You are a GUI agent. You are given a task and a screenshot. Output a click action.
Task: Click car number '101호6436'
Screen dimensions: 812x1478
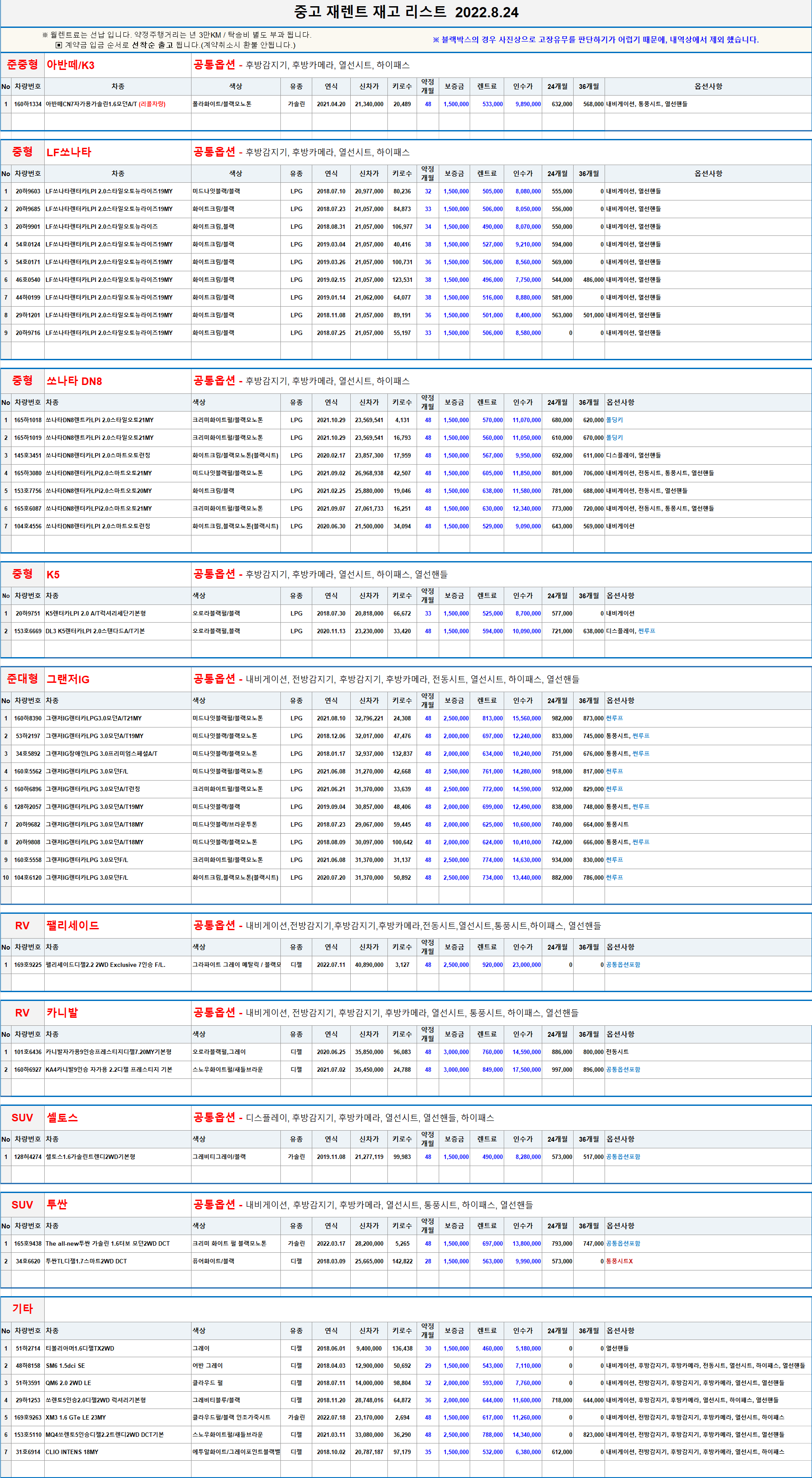click(27, 1052)
